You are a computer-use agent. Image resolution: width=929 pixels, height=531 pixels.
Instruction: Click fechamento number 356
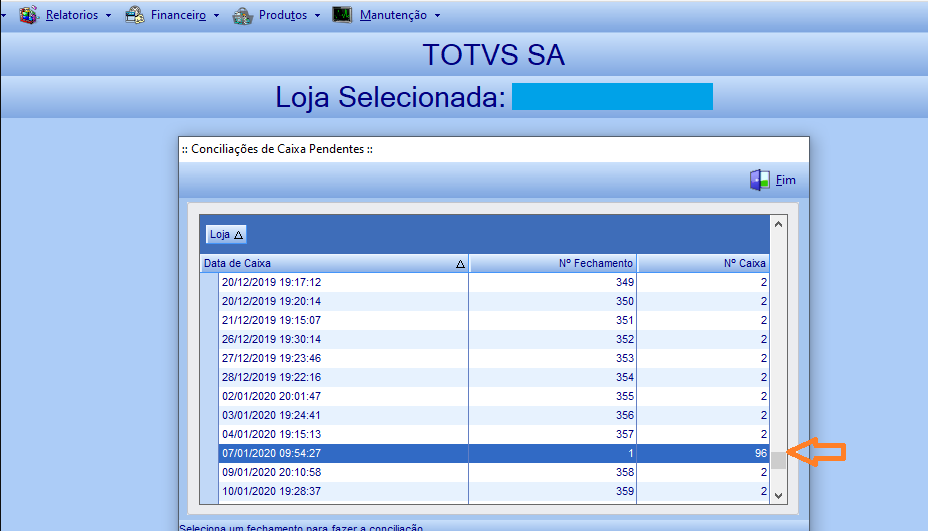(624, 415)
